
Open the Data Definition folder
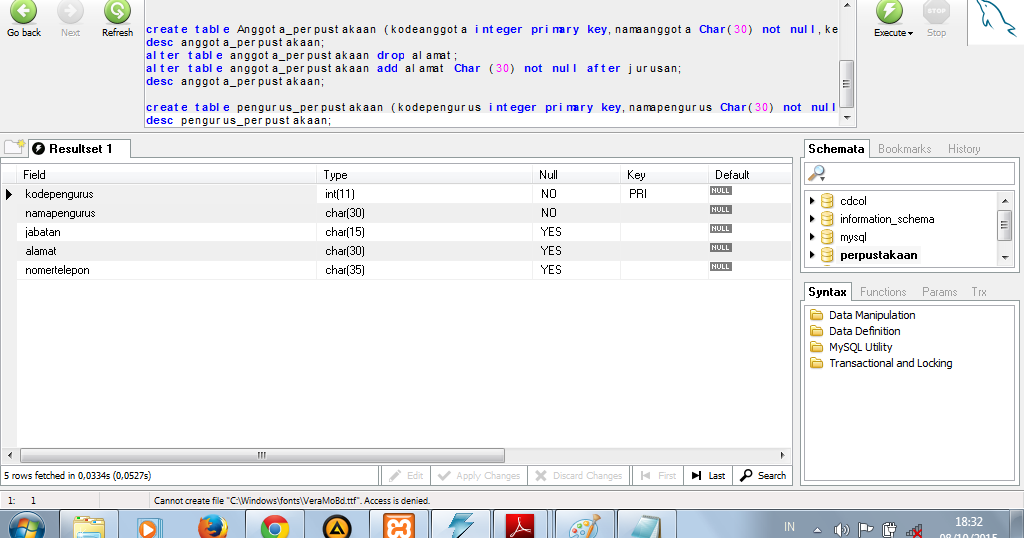pyautogui.click(x=856, y=331)
